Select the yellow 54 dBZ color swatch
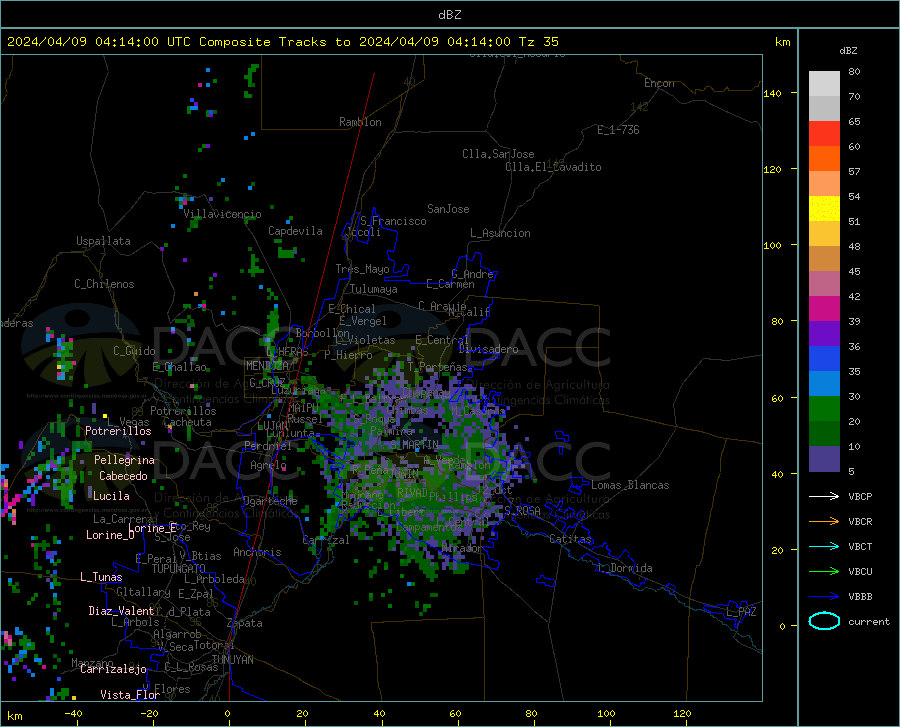The height and width of the screenshot is (727, 900). point(824,209)
